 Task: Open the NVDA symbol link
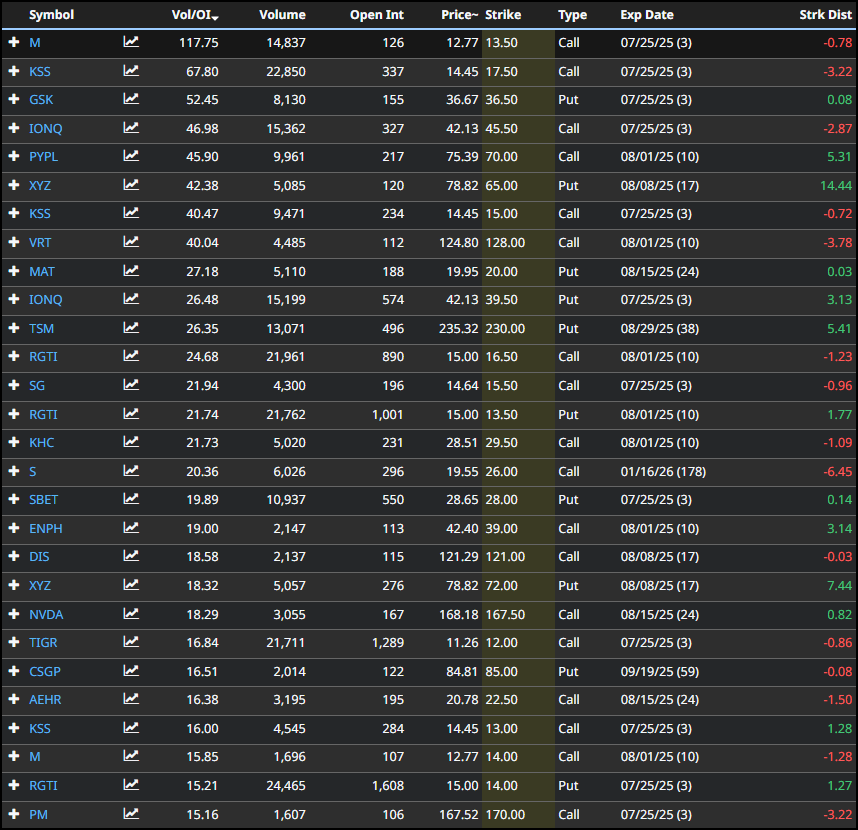(46, 614)
